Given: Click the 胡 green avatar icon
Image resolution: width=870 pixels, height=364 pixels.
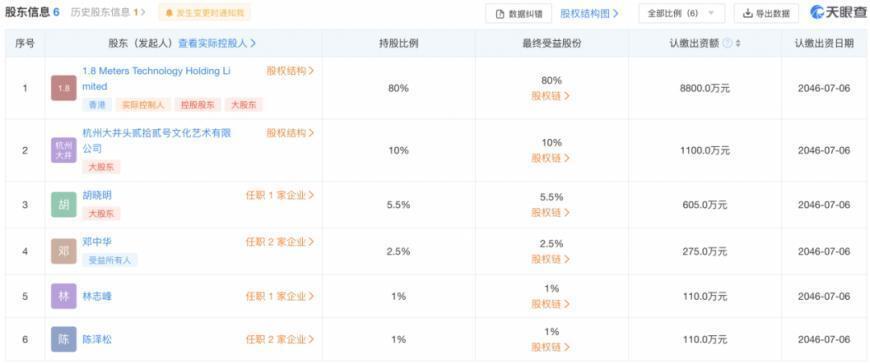Looking at the screenshot, I should 64,204.
